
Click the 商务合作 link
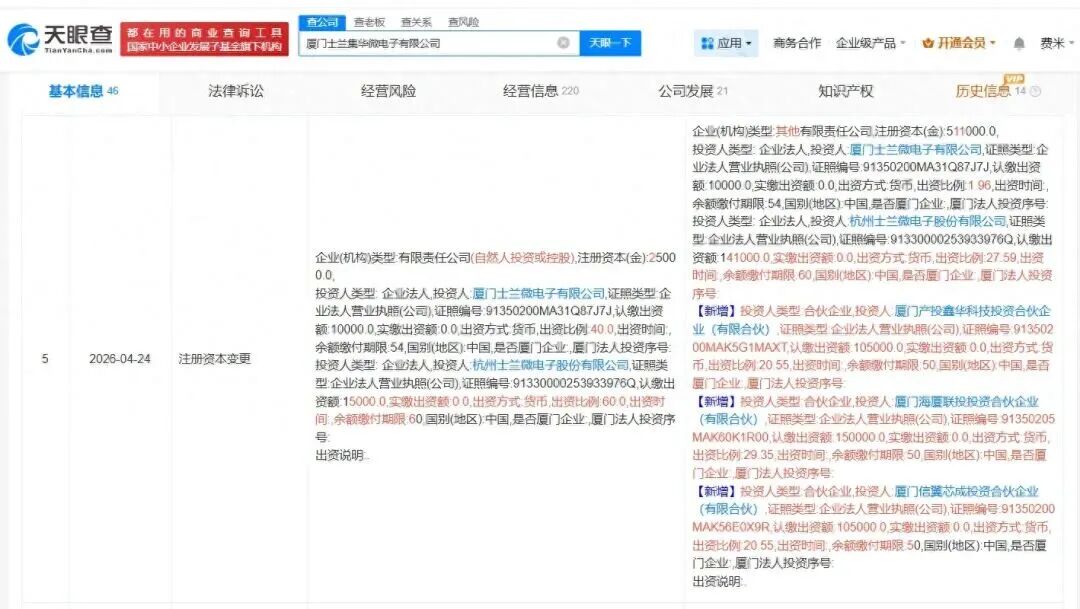pyautogui.click(x=797, y=43)
